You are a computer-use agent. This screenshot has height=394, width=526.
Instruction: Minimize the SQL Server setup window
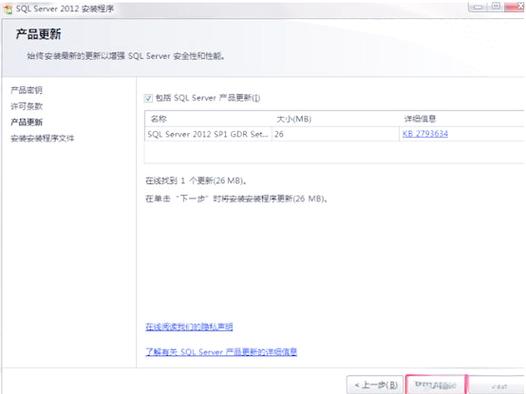click(478, 7)
